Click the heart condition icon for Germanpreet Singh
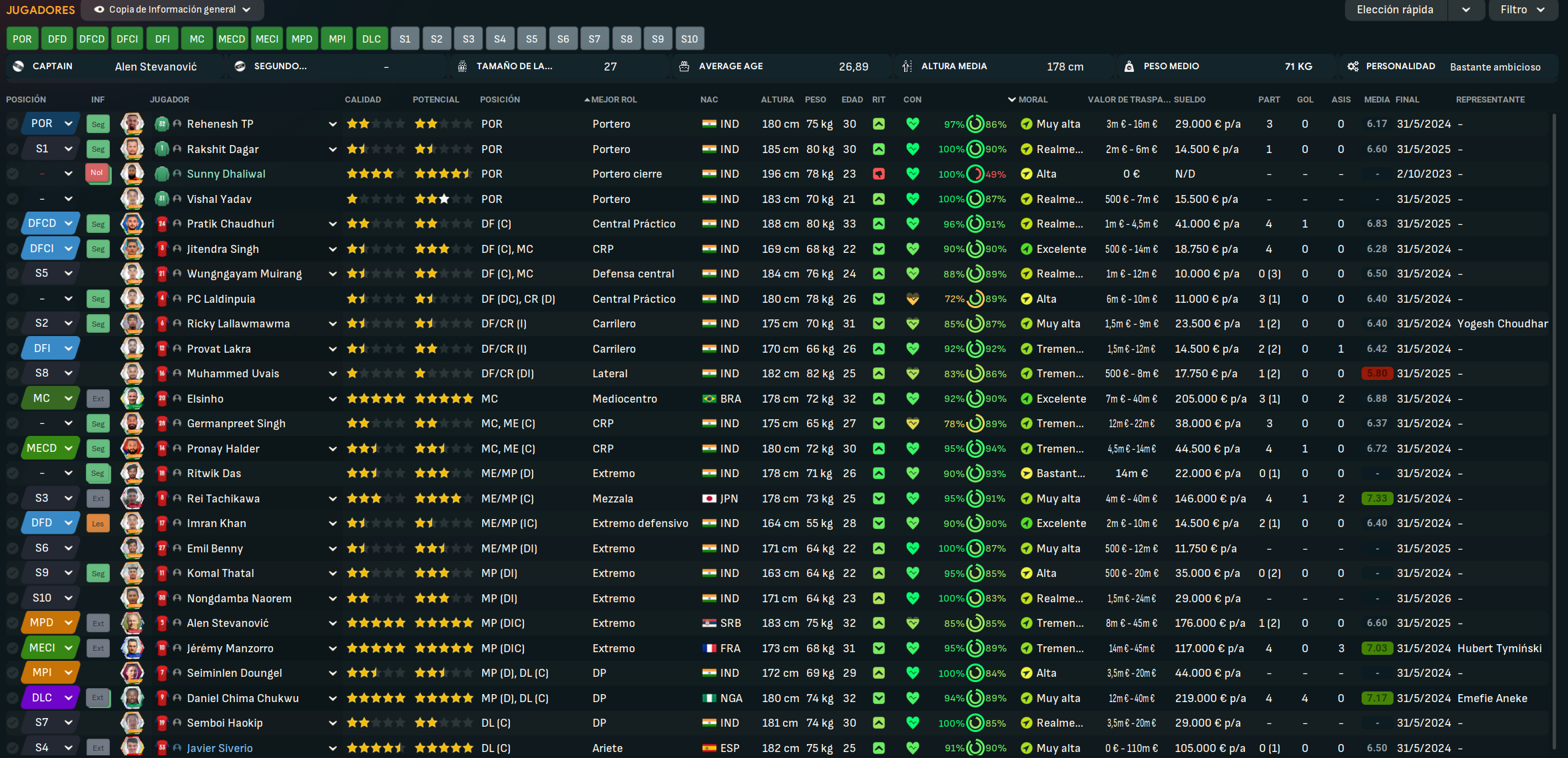1568x758 pixels. click(x=913, y=424)
